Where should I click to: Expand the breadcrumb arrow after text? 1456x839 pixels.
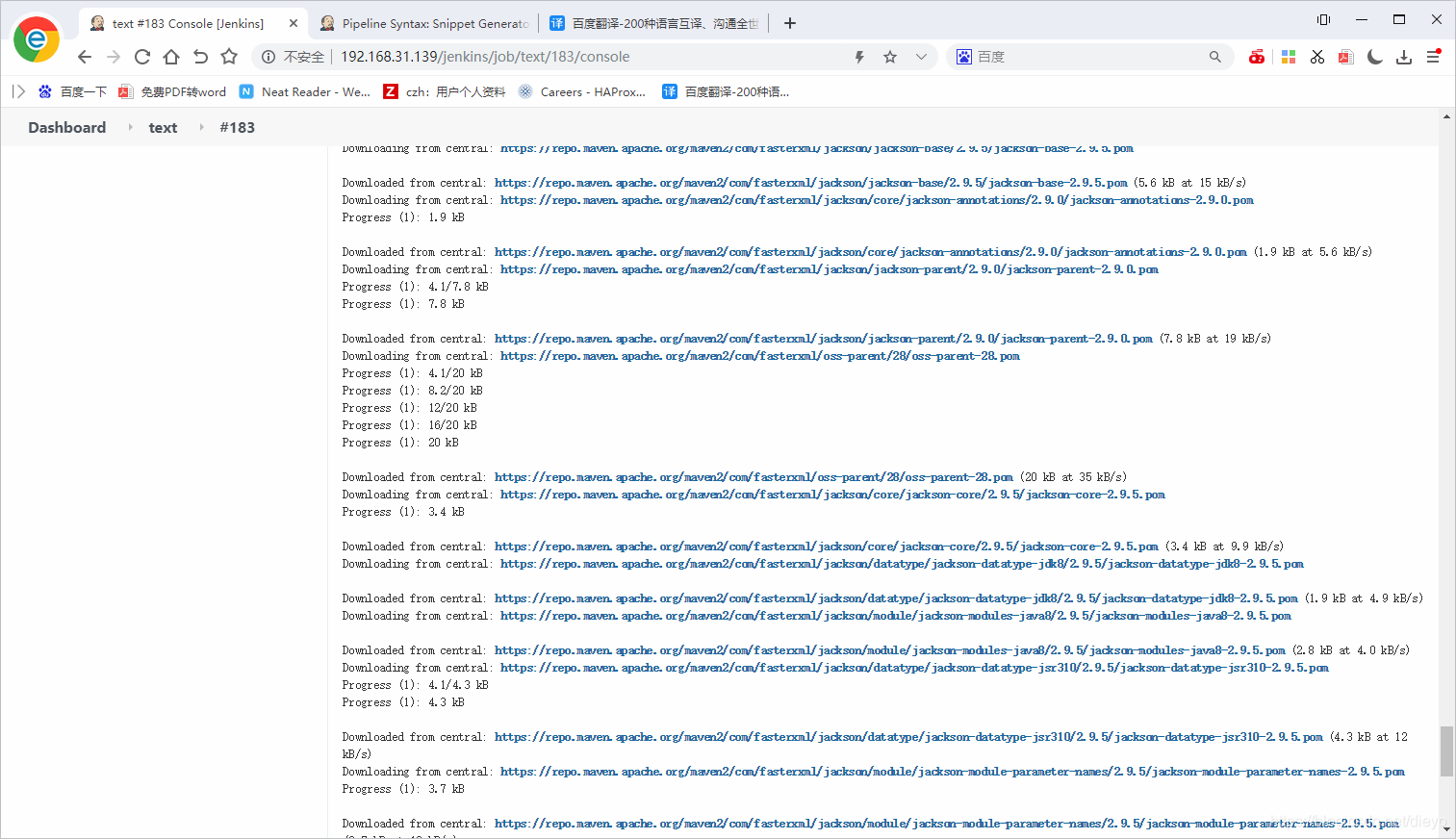pos(201,127)
